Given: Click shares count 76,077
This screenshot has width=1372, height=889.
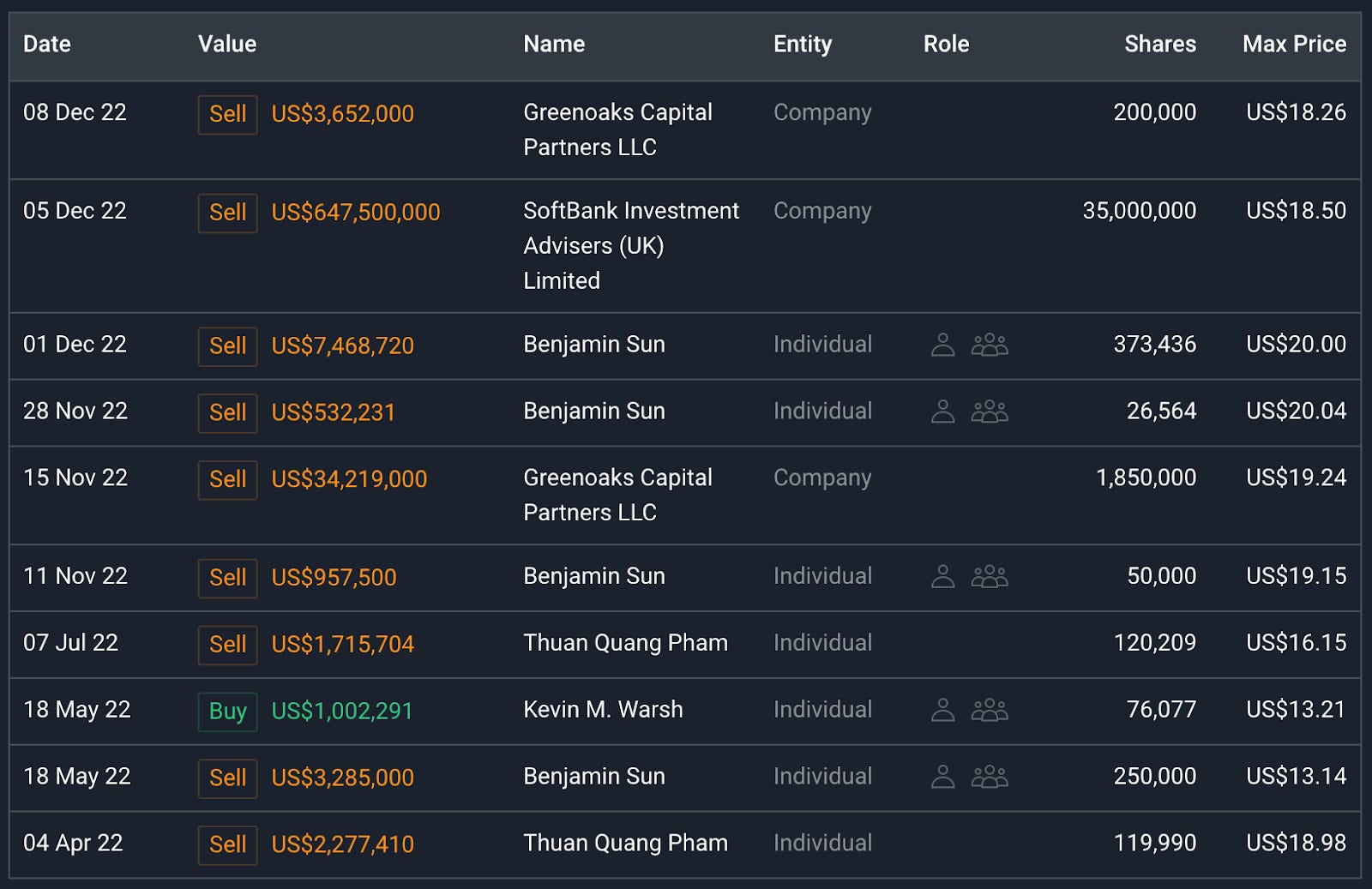Looking at the screenshot, I should [1161, 710].
